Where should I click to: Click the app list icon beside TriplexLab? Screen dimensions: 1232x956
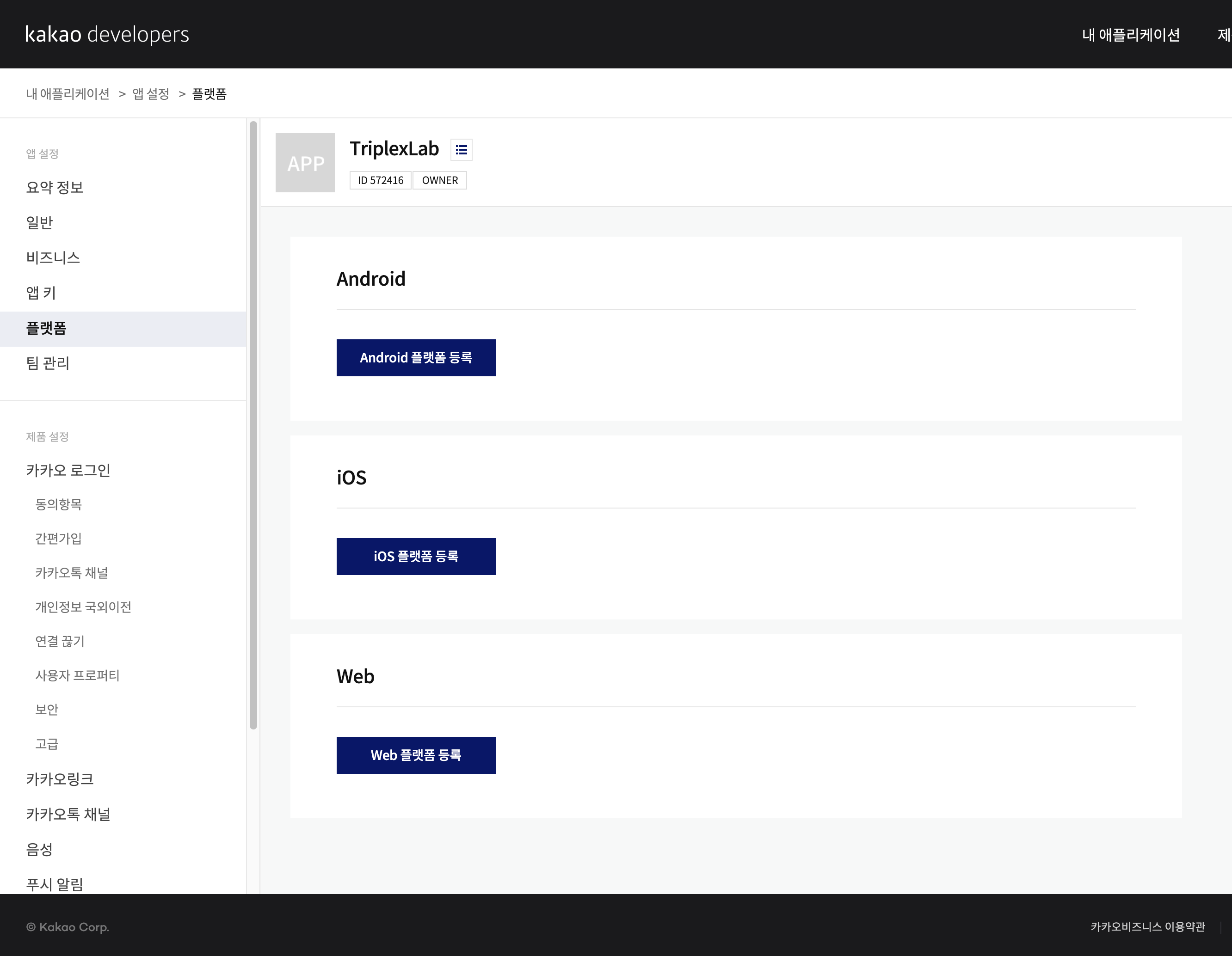(461, 150)
